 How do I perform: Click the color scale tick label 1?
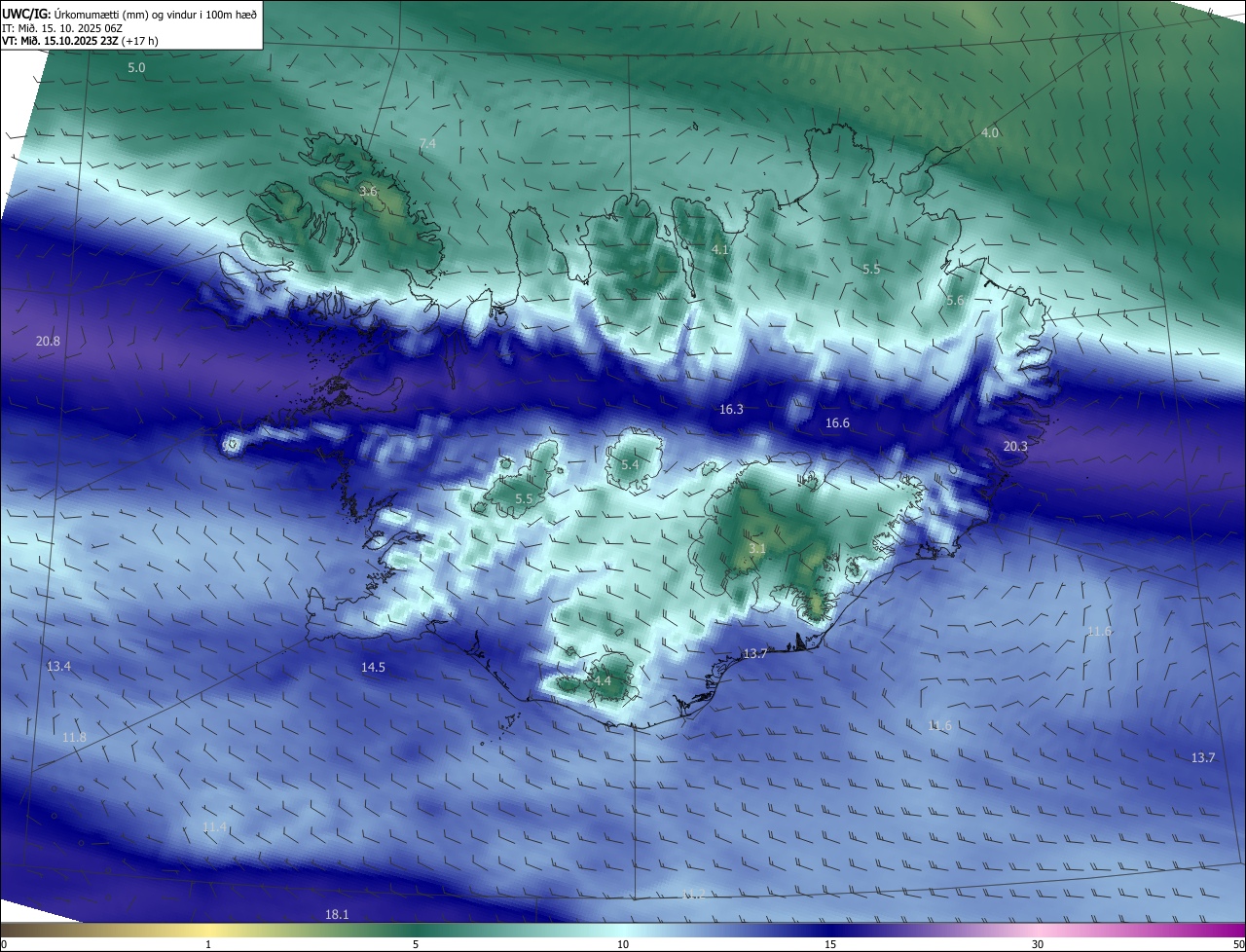(x=208, y=944)
